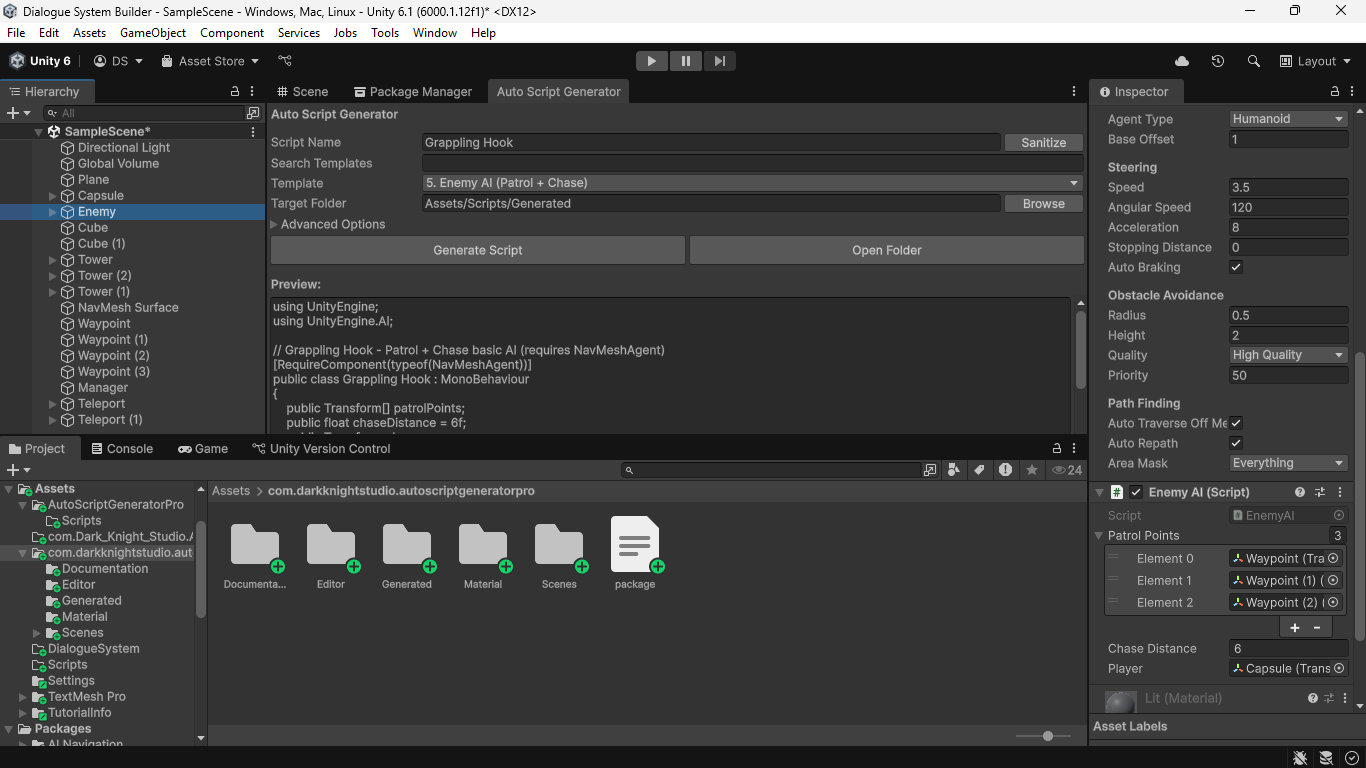Switch to Unity Version Control tab
The width and height of the screenshot is (1366, 768).
click(322, 449)
